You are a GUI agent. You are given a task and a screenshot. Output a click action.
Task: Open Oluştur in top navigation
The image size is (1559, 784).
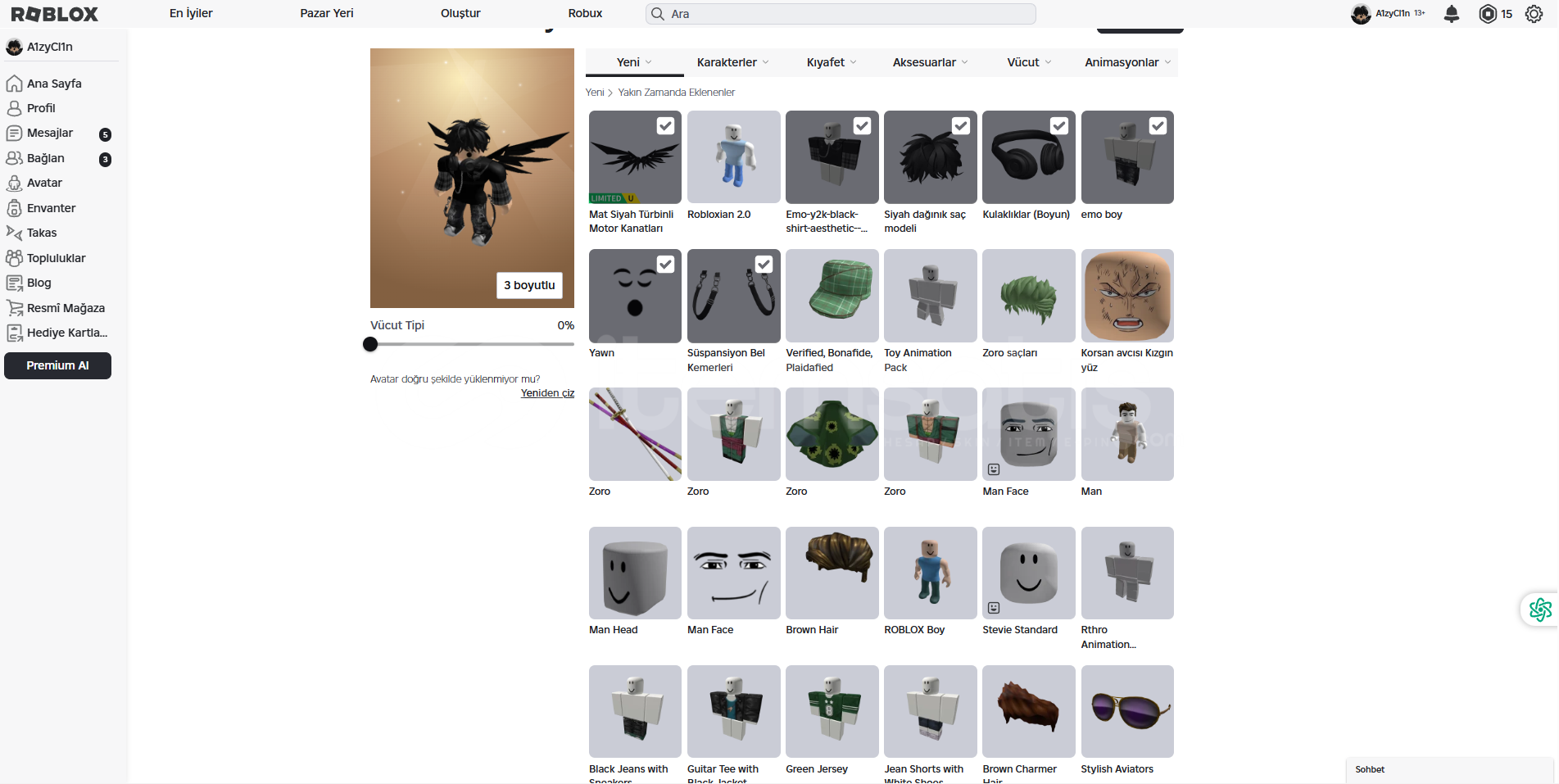[x=460, y=13]
